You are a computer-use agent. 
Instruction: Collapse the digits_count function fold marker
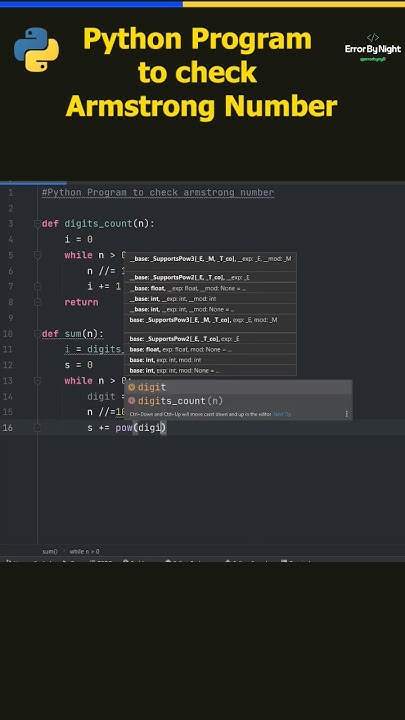(x=37, y=224)
